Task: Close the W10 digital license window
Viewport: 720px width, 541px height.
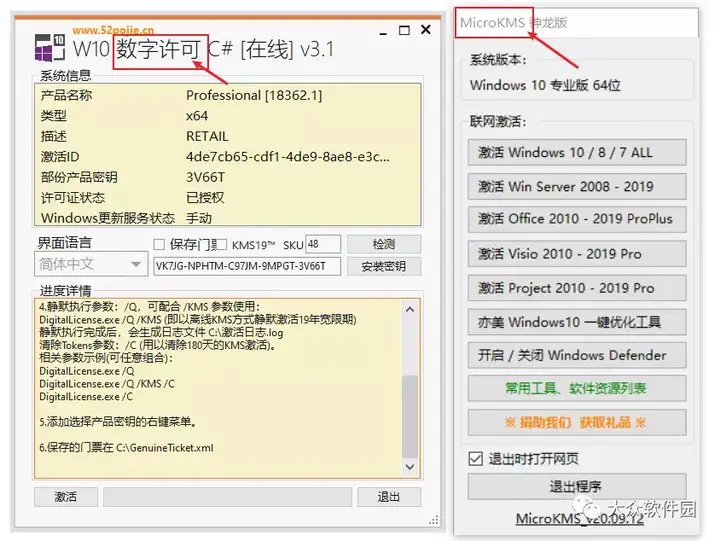Action: pyautogui.click(x=426, y=30)
